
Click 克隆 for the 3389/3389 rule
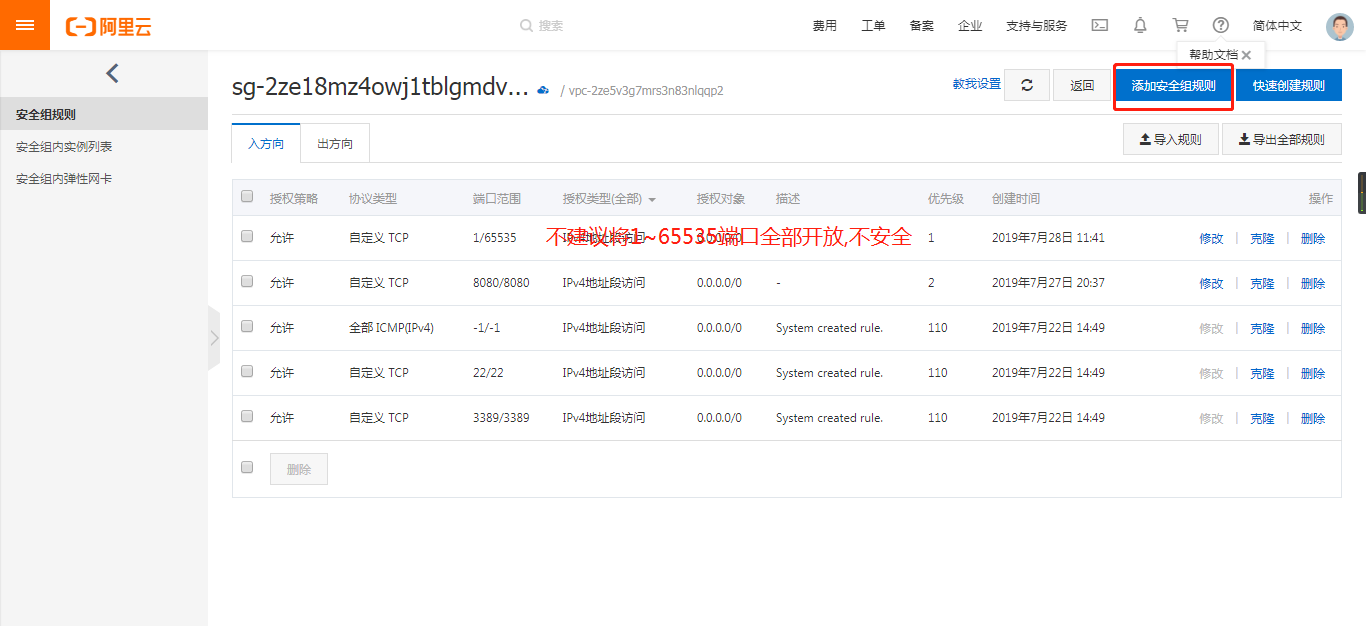click(x=1262, y=418)
